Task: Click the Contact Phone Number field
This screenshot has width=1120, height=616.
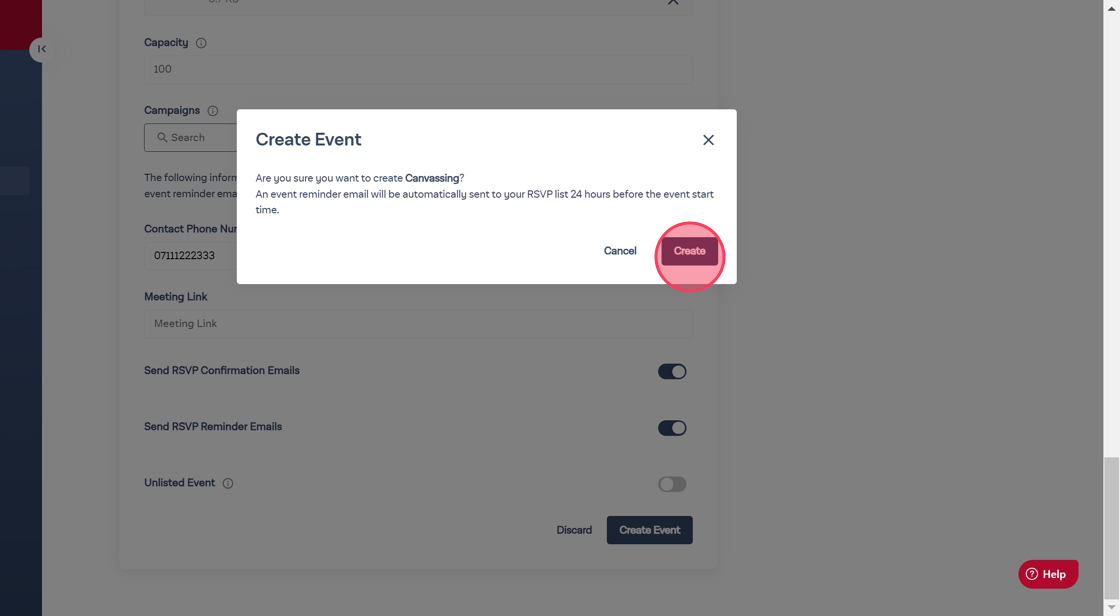Action: [x=192, y=256]
